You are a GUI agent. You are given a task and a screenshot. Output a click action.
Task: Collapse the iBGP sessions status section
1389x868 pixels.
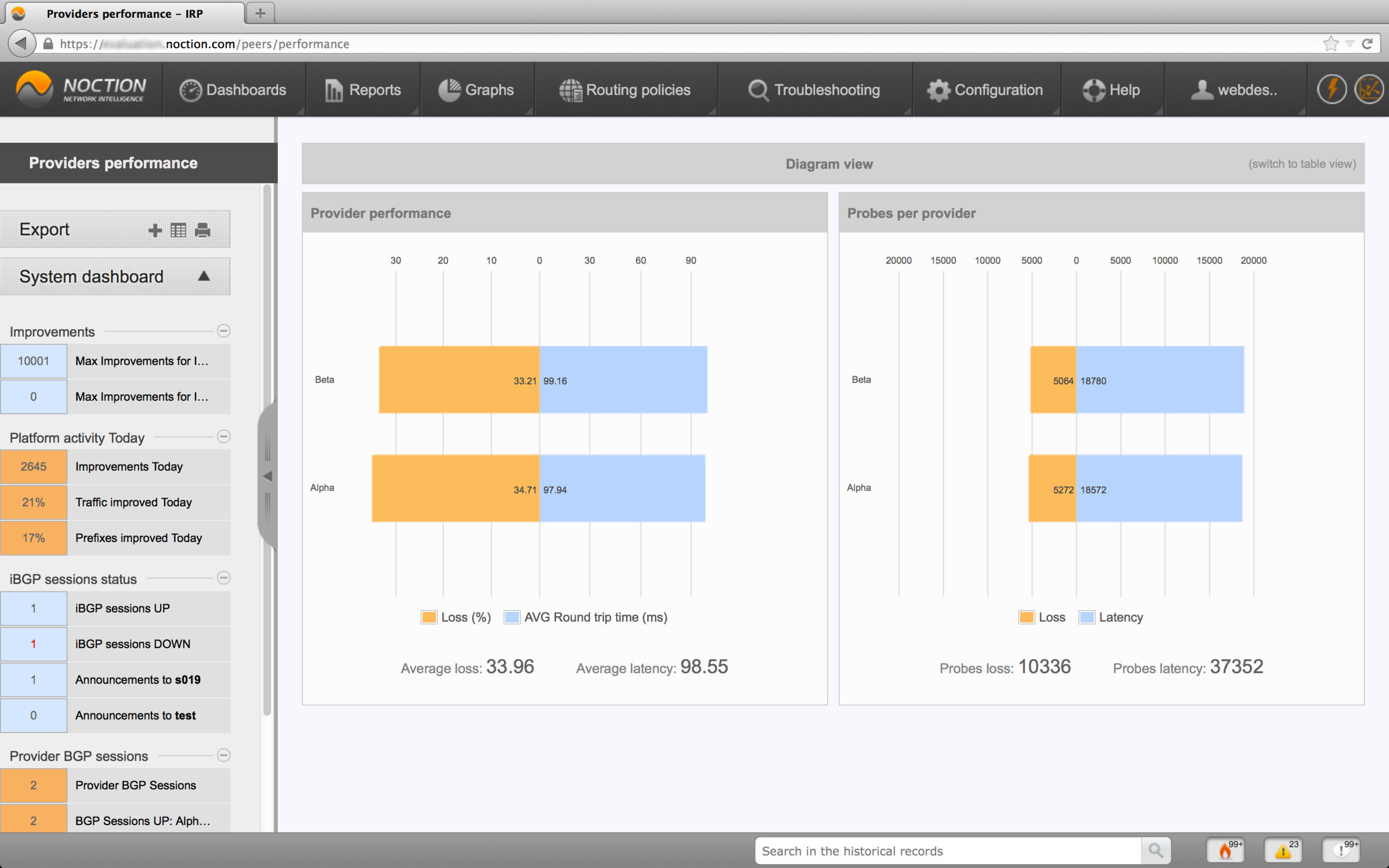click(x=224, y=578)
